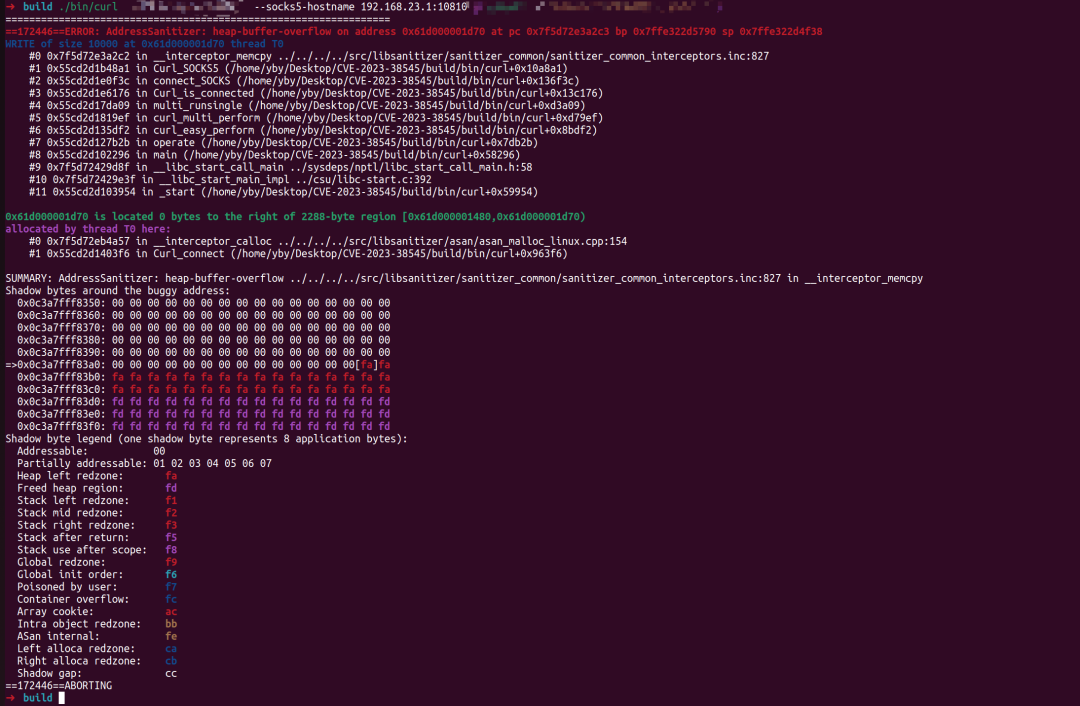Click the 'Freed heap region: fd' legend entry
The image size is (1080, 706).
(96, 488)
